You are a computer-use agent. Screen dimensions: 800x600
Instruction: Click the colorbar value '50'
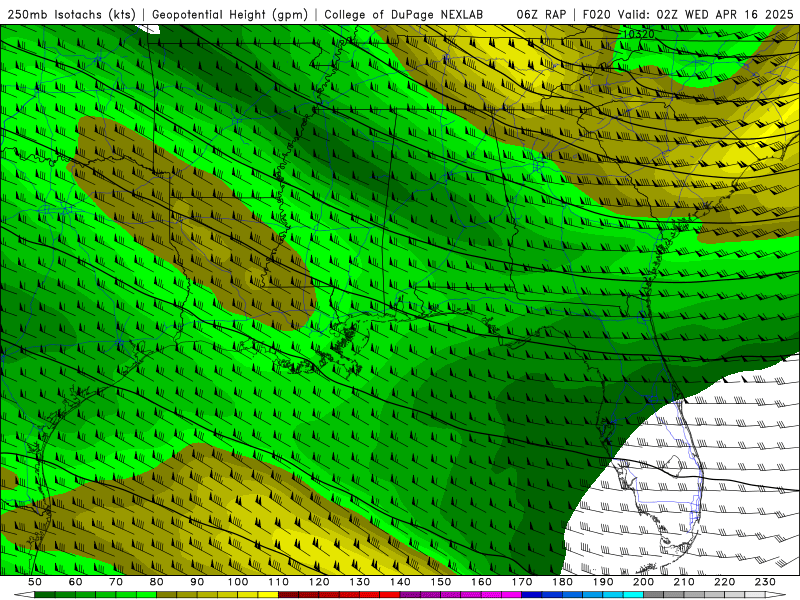[x=35, y=582]
